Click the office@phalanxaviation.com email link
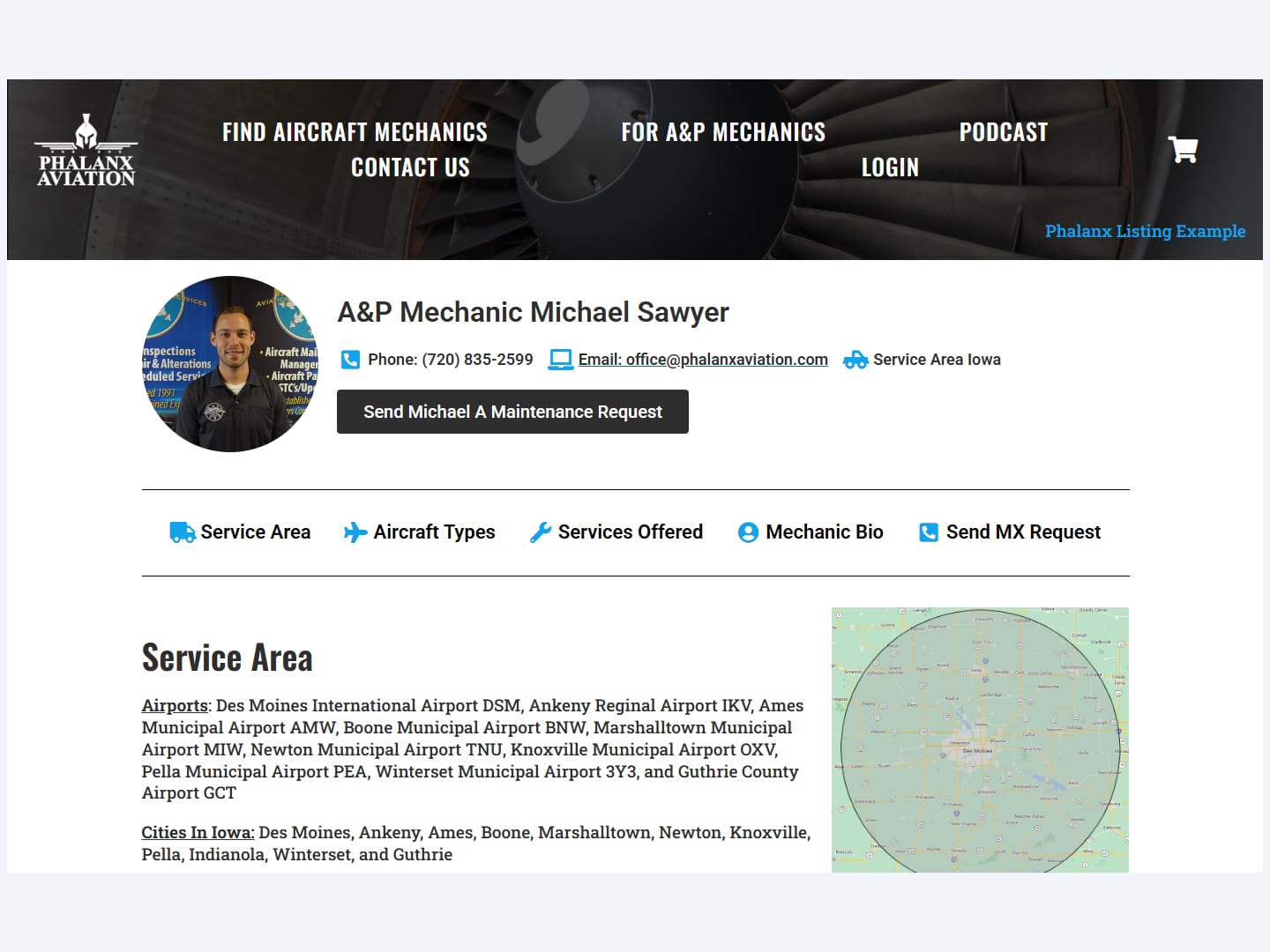This screenshot has width=1270, height=952. pyautogui.click(x=703, y=360)
